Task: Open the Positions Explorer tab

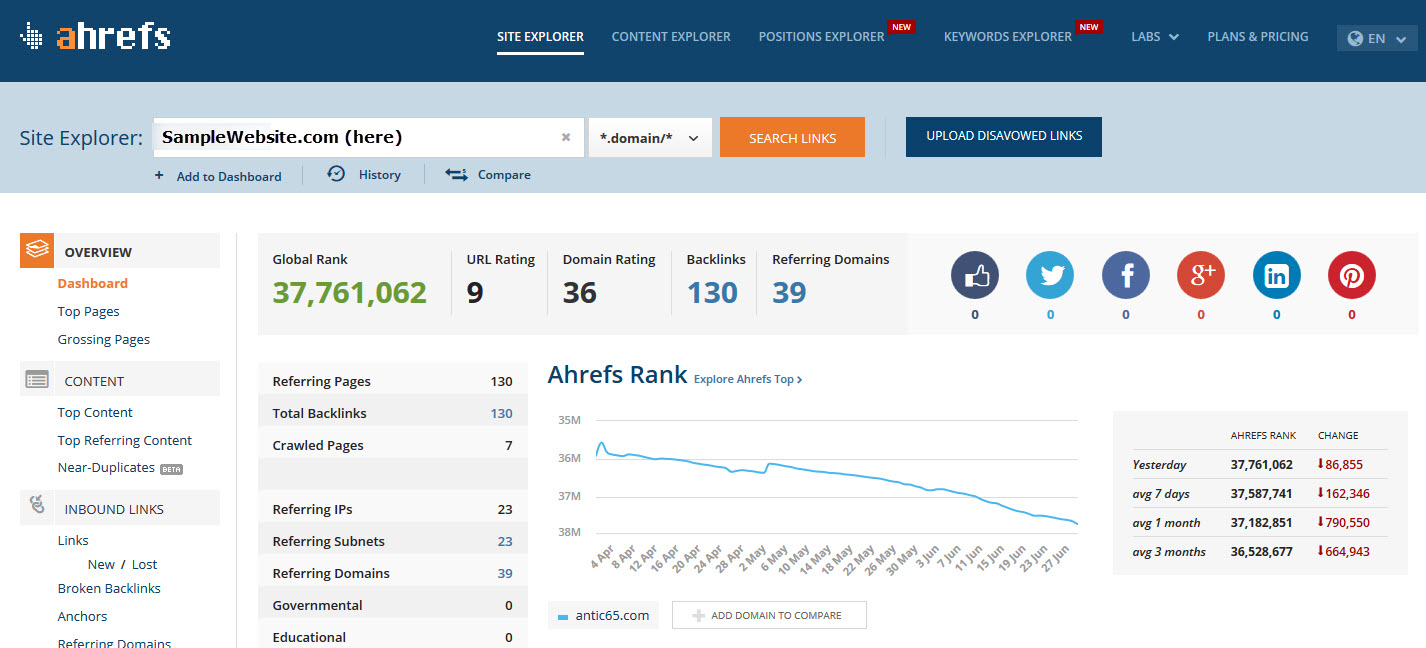Action: tap(821, 37)
